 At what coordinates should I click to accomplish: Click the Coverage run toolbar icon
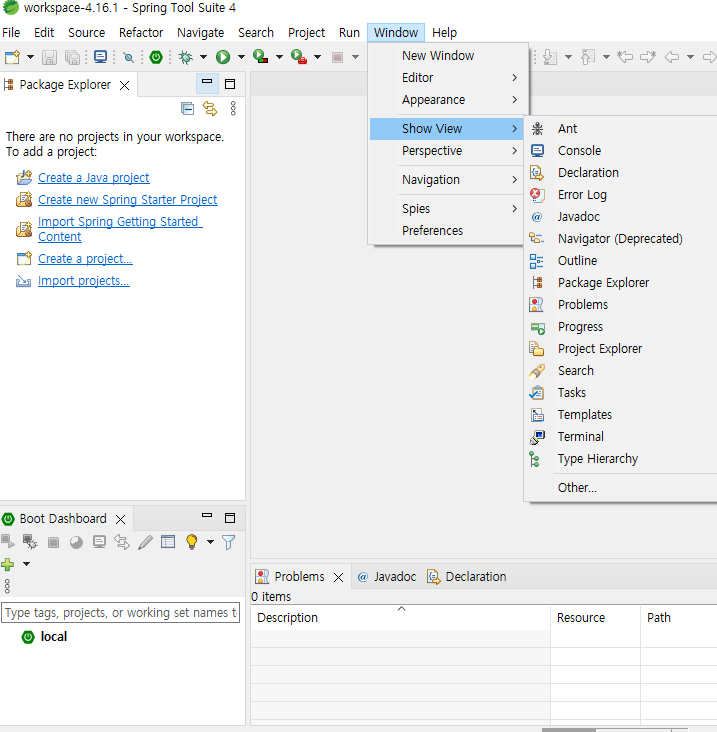tap(260, 57)
